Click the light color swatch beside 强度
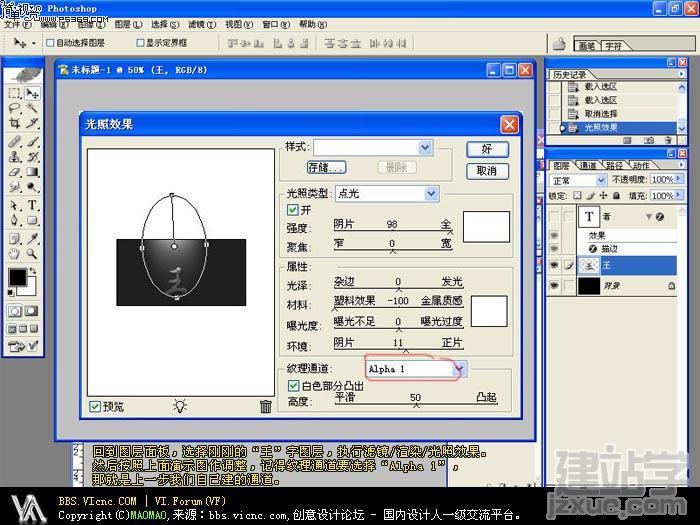The height and width of the screenshot is (525, 700). 486,227
